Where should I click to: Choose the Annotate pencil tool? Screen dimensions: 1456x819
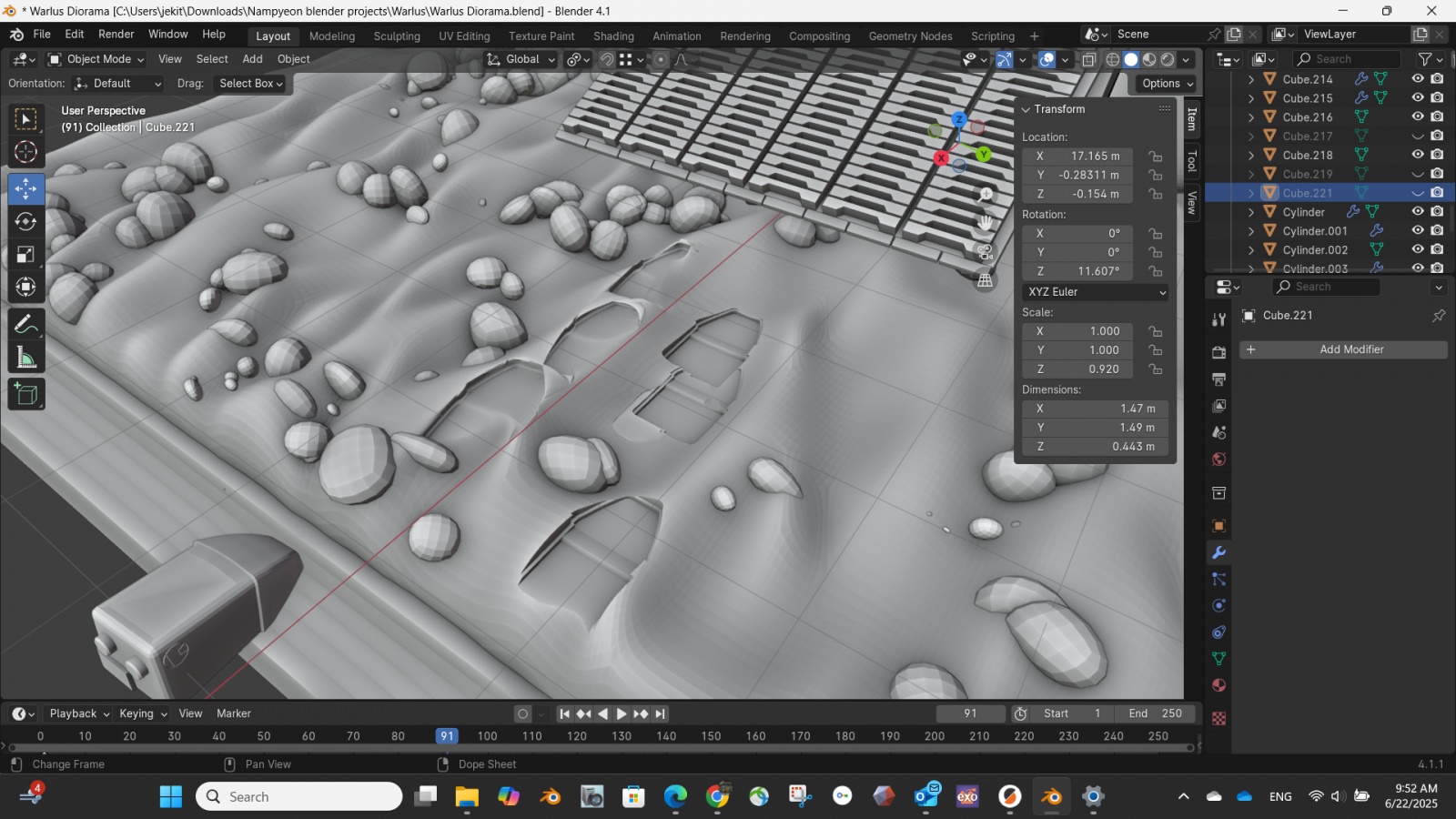[x=25, y=324]
